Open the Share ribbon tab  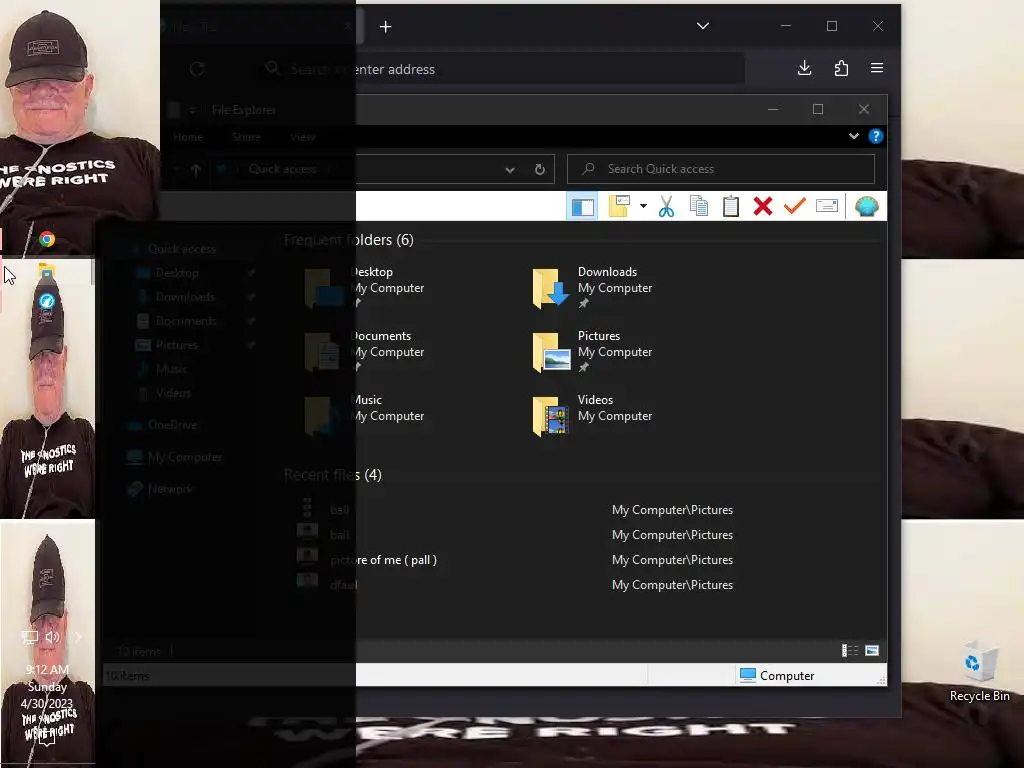tap(246, 137)
